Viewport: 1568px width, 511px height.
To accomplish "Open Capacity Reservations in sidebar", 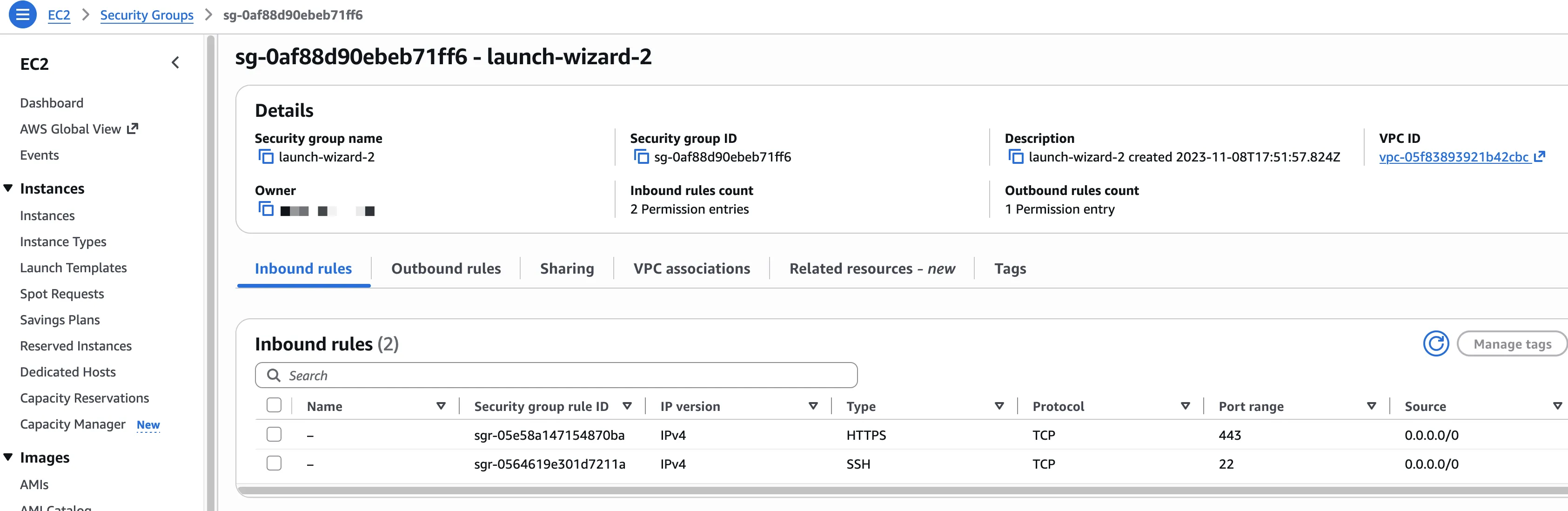I will tap(85, 398).
